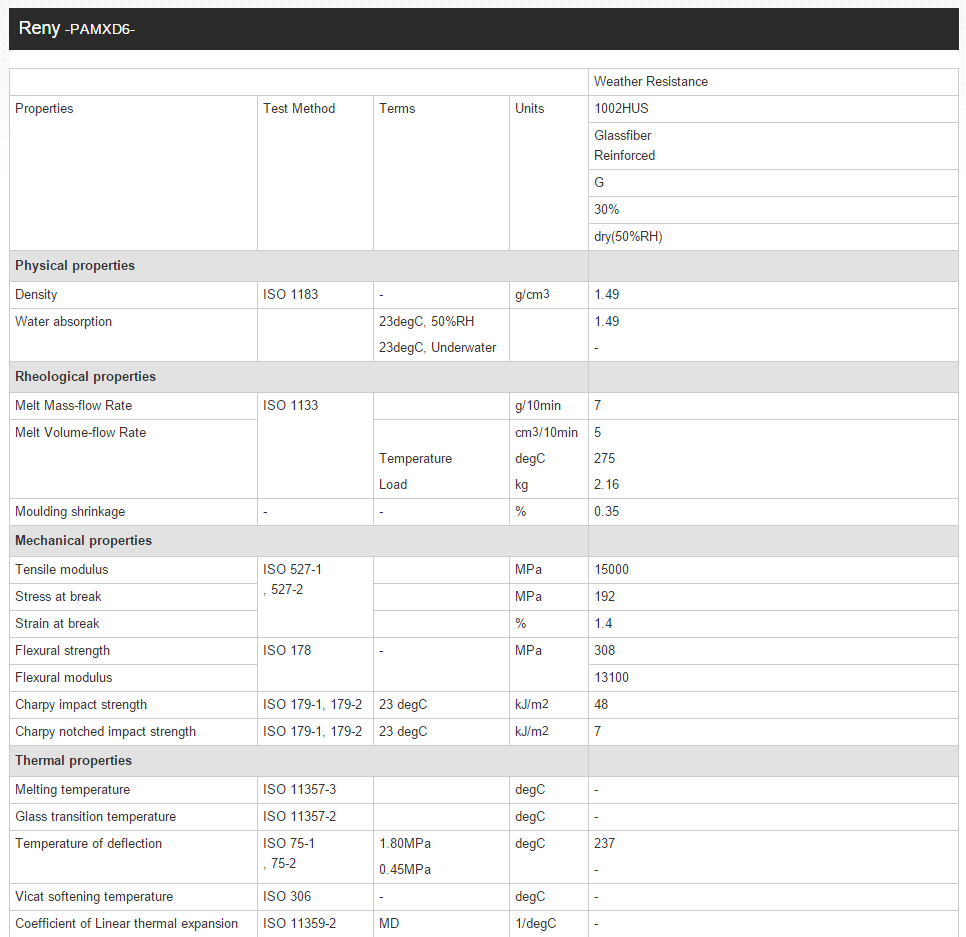Select the 13100 flexural modulus value
The width and height of the screenshot is (966, 937).
tap(611, 678)
